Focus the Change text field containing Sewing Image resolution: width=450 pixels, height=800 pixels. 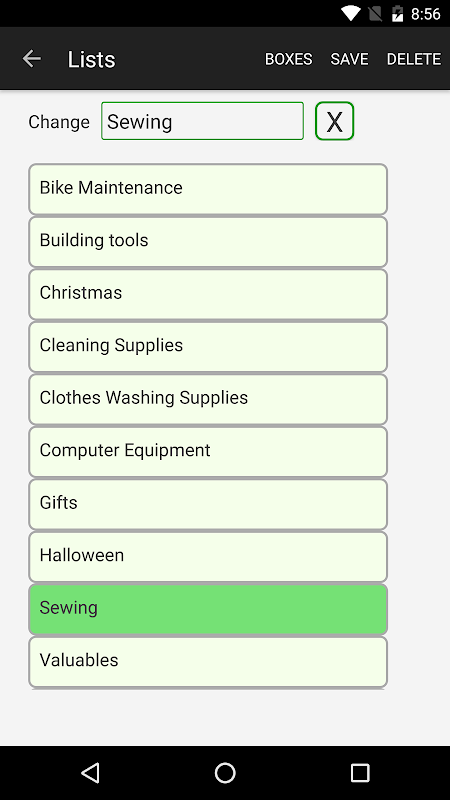(203, 121)
